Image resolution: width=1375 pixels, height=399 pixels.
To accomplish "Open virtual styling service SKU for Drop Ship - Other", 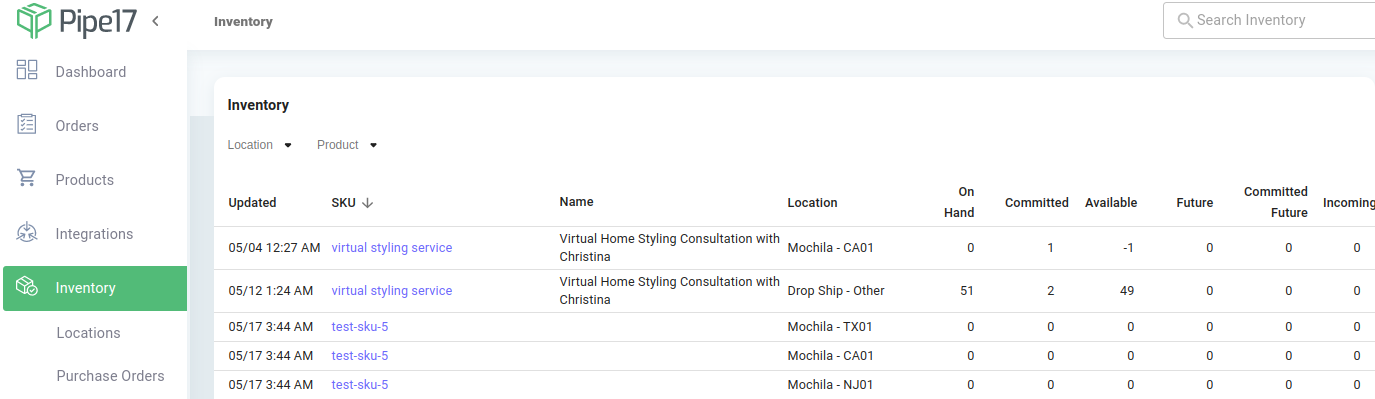I will [x=392, y=291].
